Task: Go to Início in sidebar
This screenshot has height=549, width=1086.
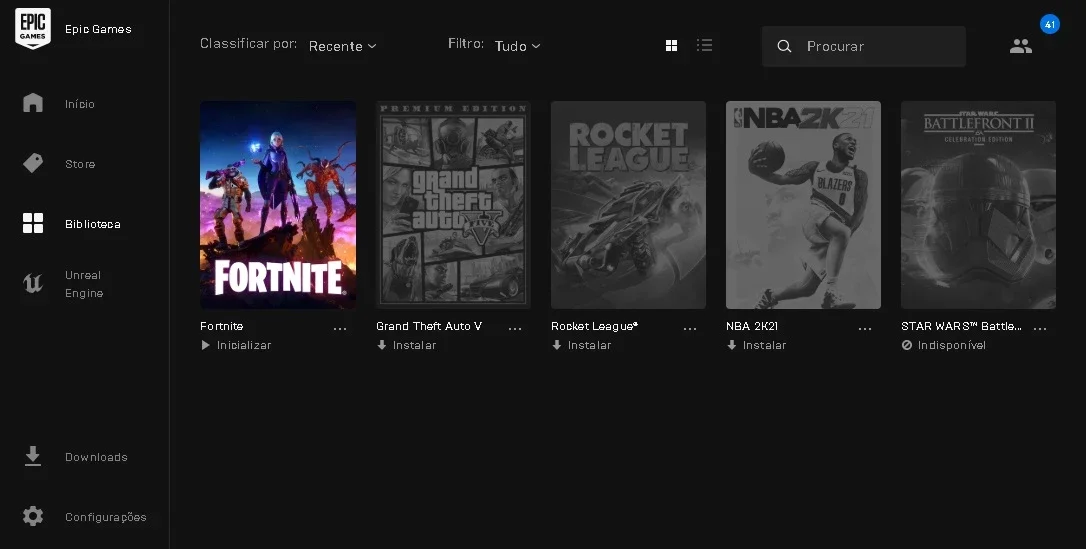Action: 80,104
